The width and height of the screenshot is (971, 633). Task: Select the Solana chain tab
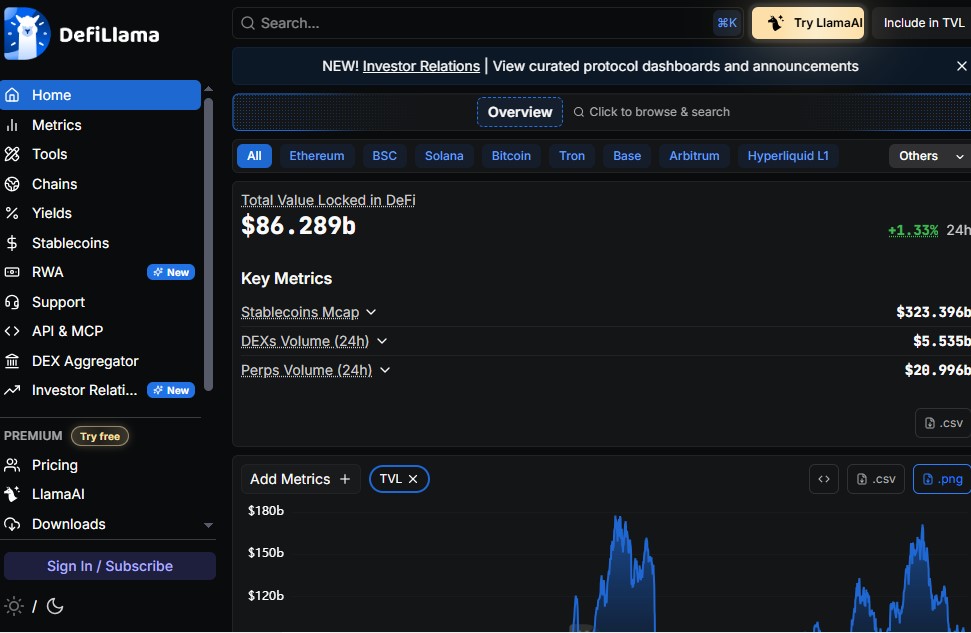444,156
